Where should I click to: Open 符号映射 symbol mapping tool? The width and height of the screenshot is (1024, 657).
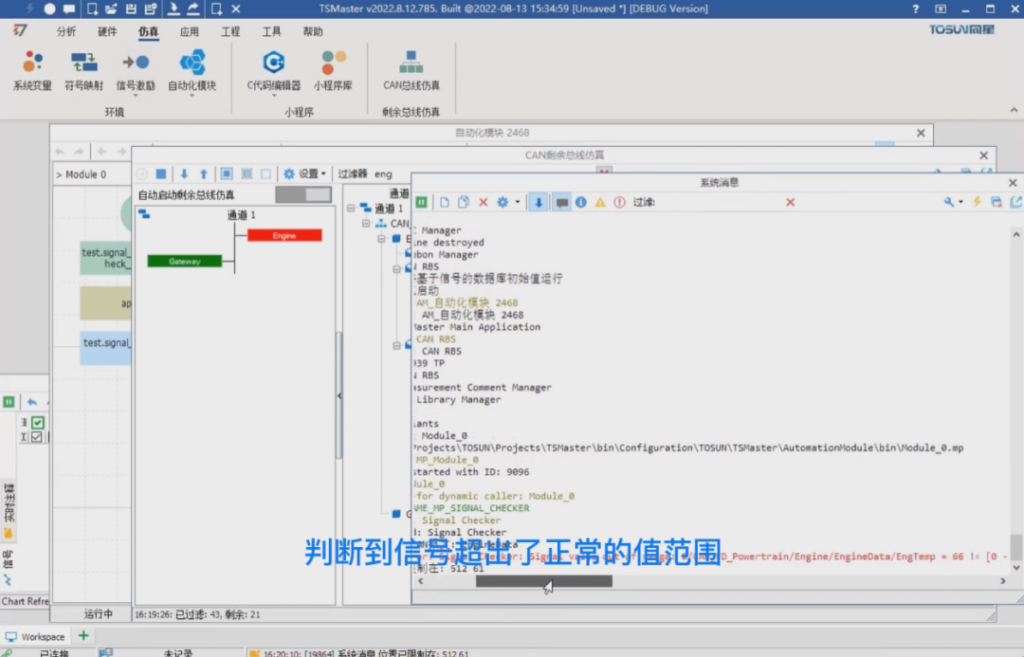point(84,71)
